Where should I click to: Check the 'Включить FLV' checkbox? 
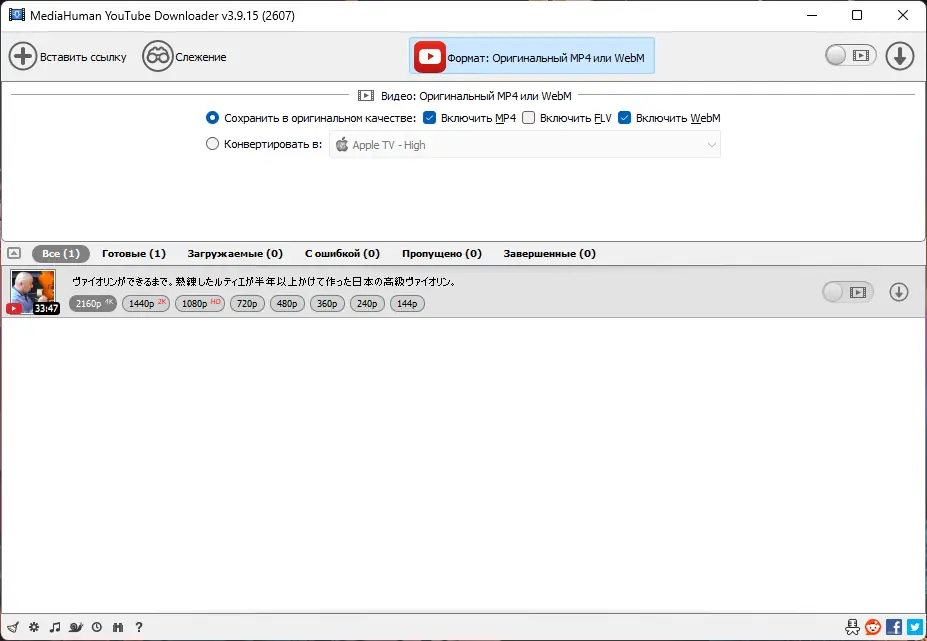529,118
